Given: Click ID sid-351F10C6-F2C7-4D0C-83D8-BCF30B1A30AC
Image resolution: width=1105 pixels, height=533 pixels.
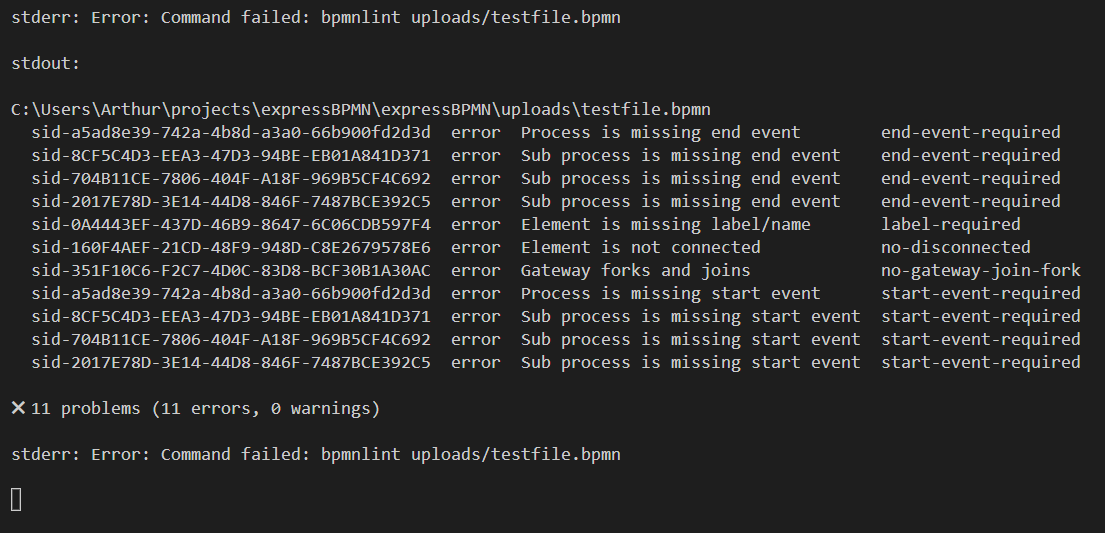Looking at the screenshot, I should (231, 270).
